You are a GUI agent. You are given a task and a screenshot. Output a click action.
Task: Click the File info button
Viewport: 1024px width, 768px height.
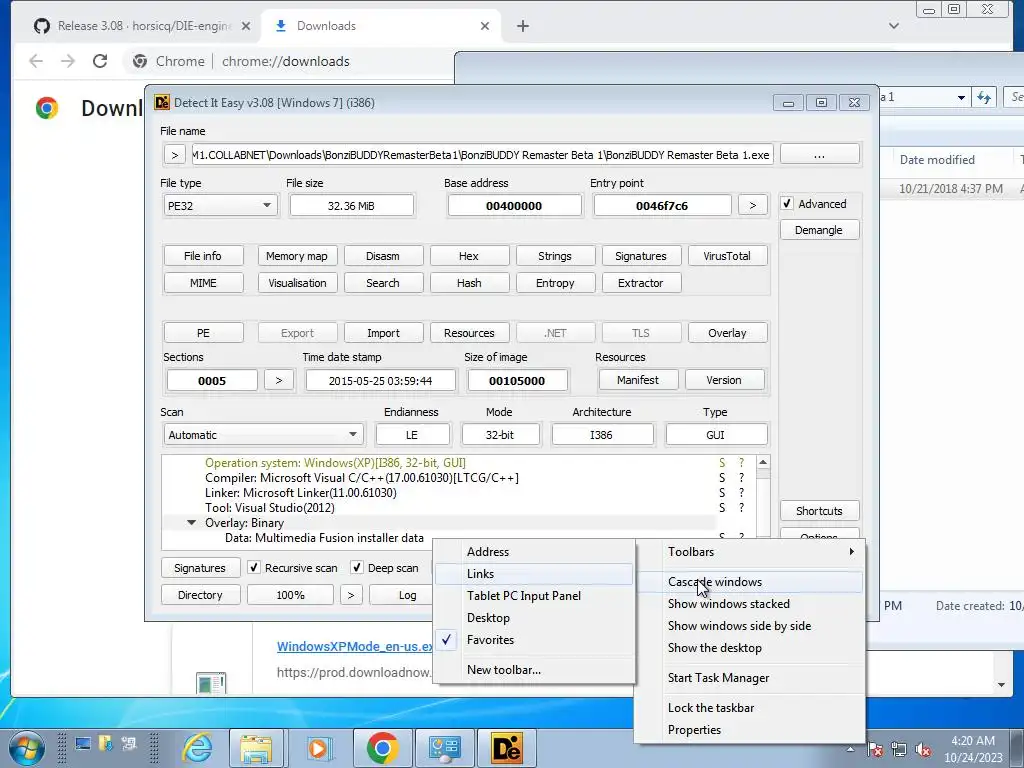pyautogui.click(x=203, y=256)
